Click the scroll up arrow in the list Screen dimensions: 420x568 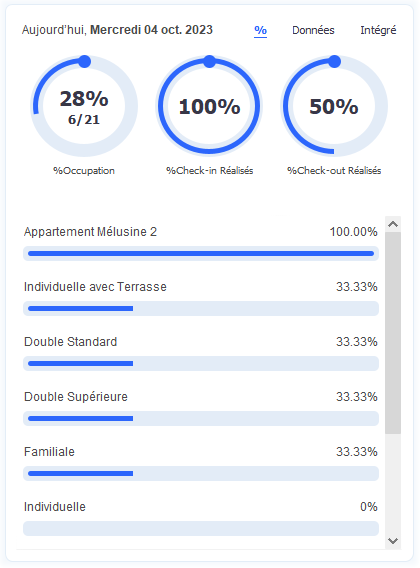click(x=393, y=224)
